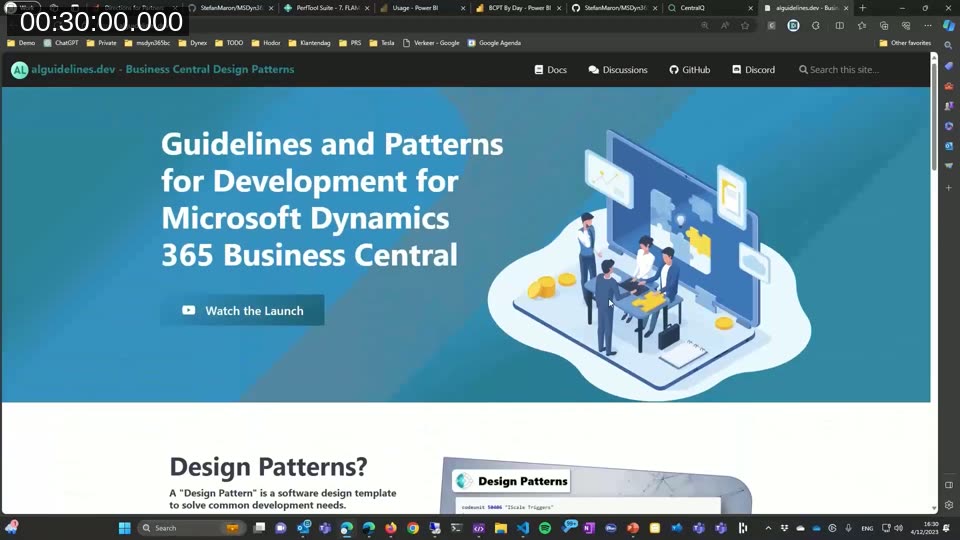The image size is (960, 540).
Task: Open the taskbar clock and date
Action: tap(926, 528)
